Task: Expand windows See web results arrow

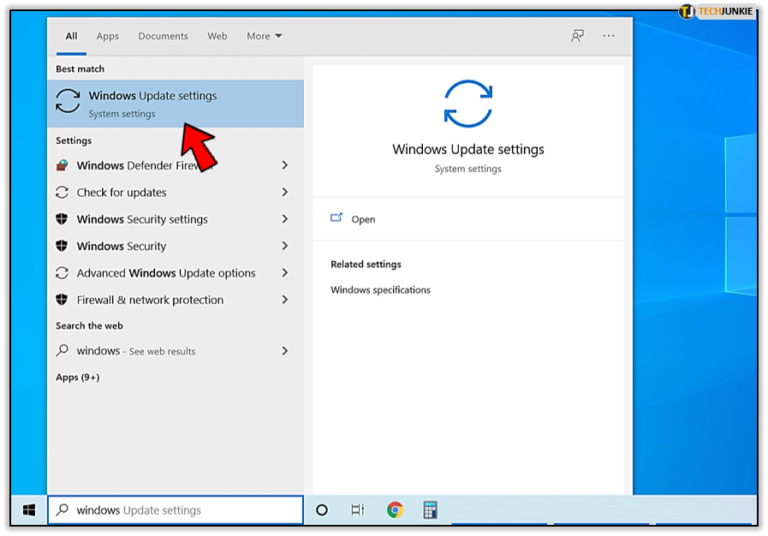Action: point(285,351)
